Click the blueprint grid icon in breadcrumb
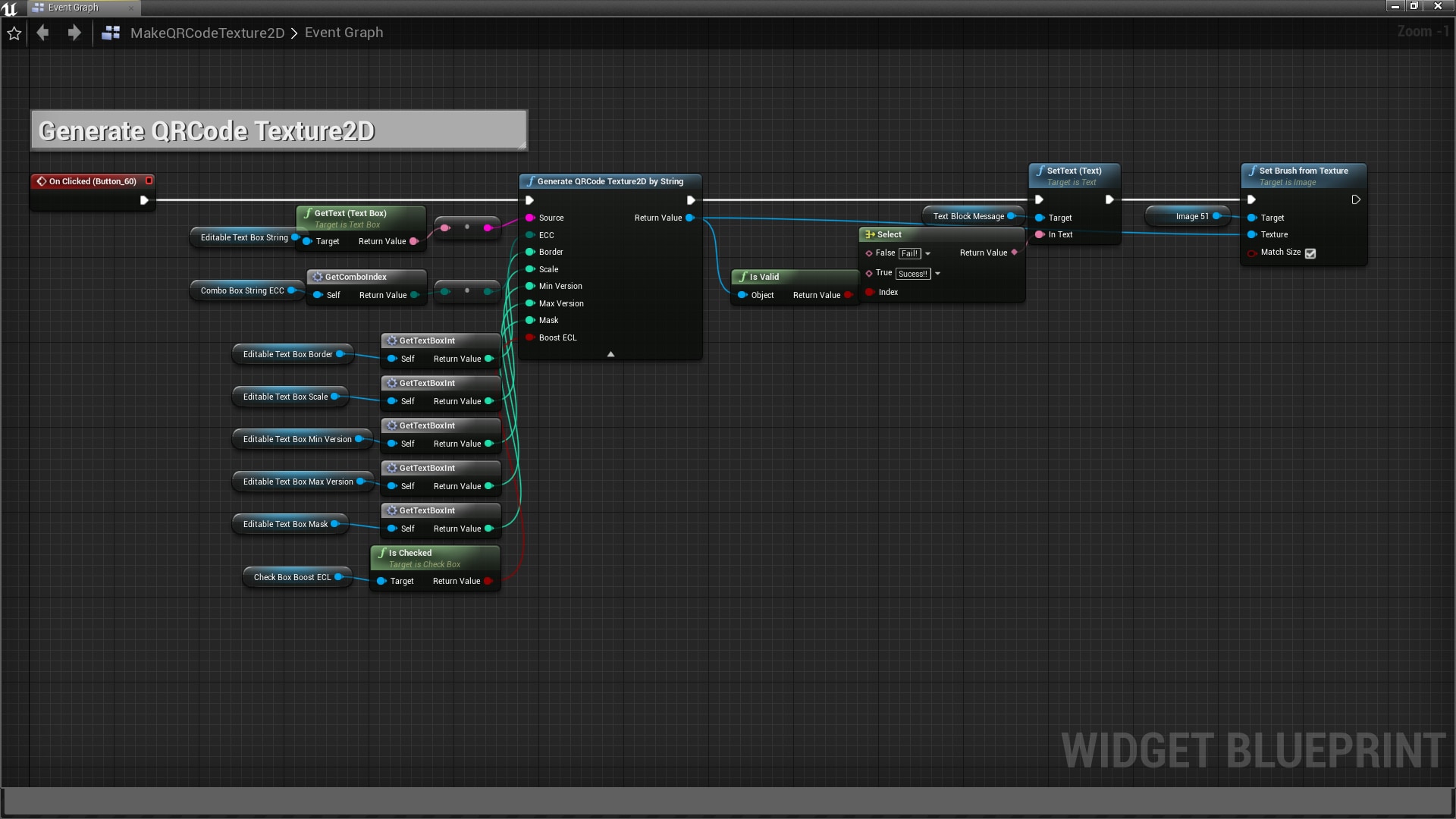 click(111, 33)
